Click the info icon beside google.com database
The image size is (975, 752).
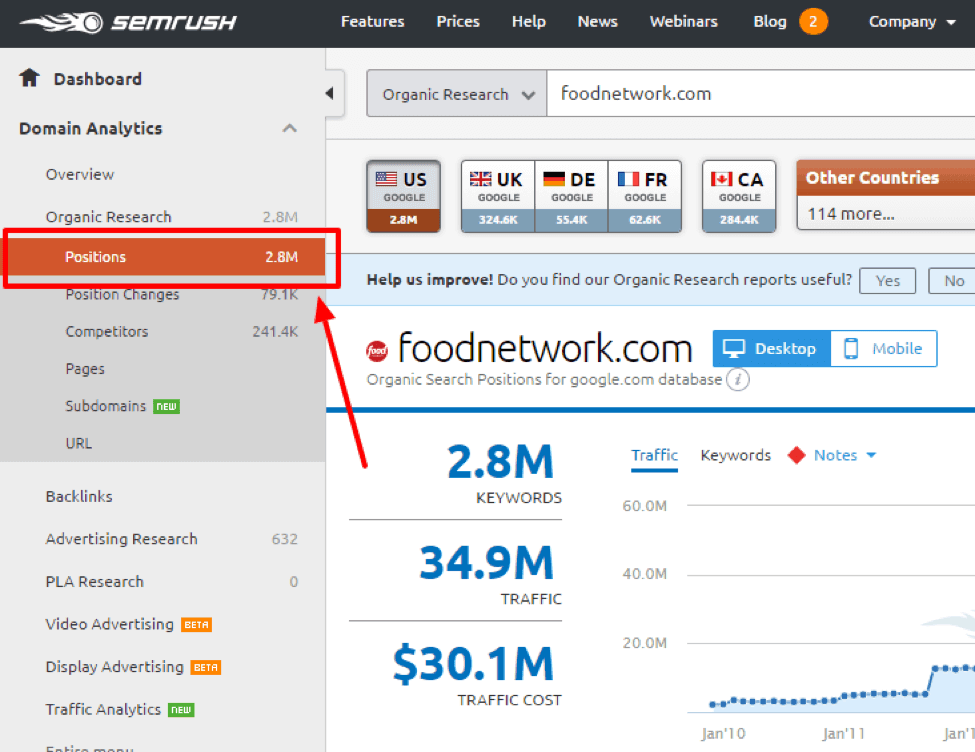tap(737, 379)
